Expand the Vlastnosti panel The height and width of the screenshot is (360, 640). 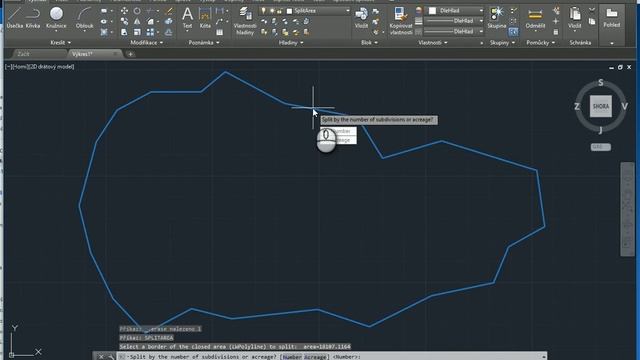pyautogui.click(x=433, y=42)
